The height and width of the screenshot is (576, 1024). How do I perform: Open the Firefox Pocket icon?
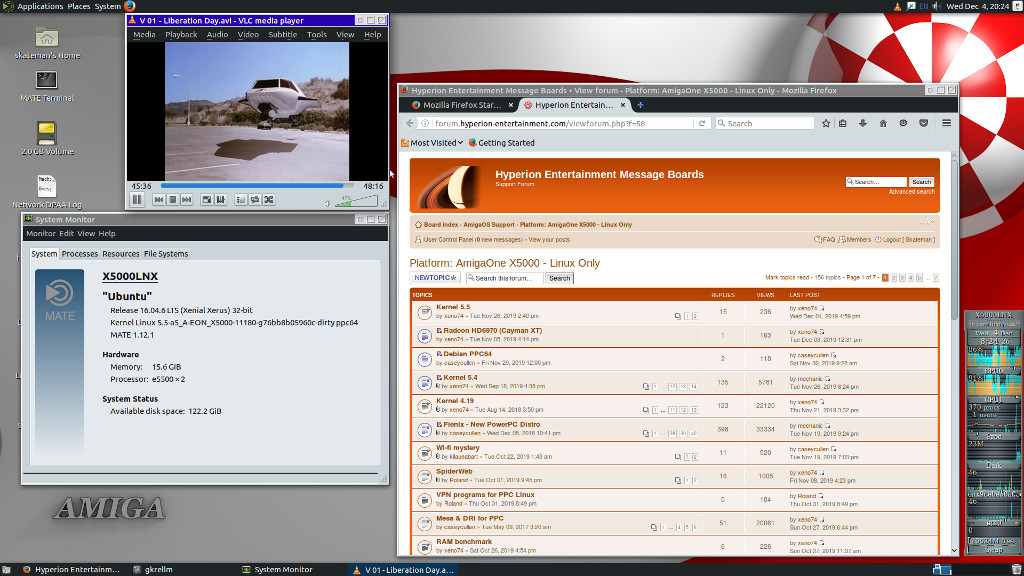(923, 123)
